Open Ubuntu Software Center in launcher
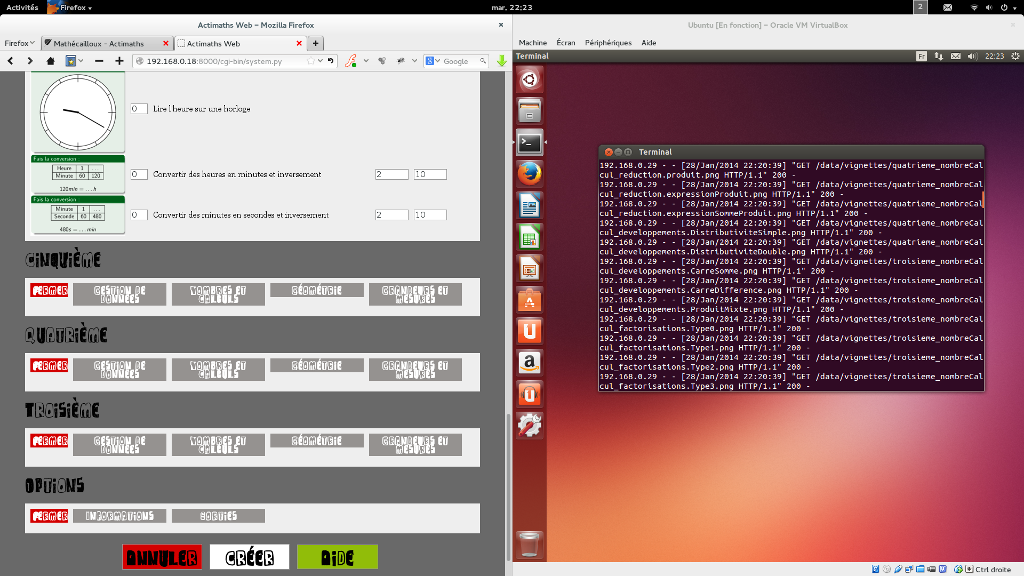Screen dimensions: 1024x576 (x=529, y=298)
